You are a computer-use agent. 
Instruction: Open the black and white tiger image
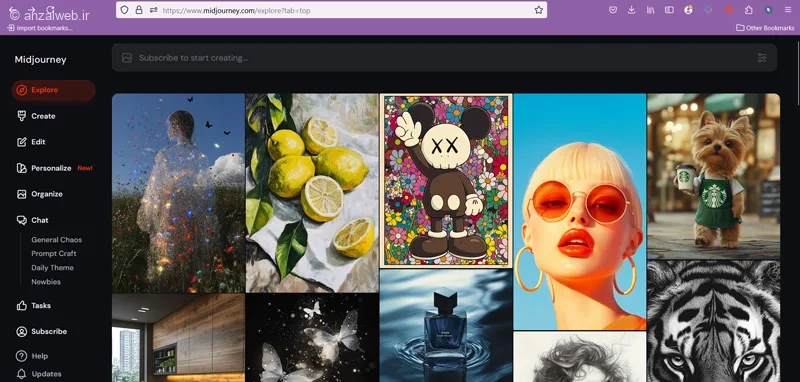point(713,321)
